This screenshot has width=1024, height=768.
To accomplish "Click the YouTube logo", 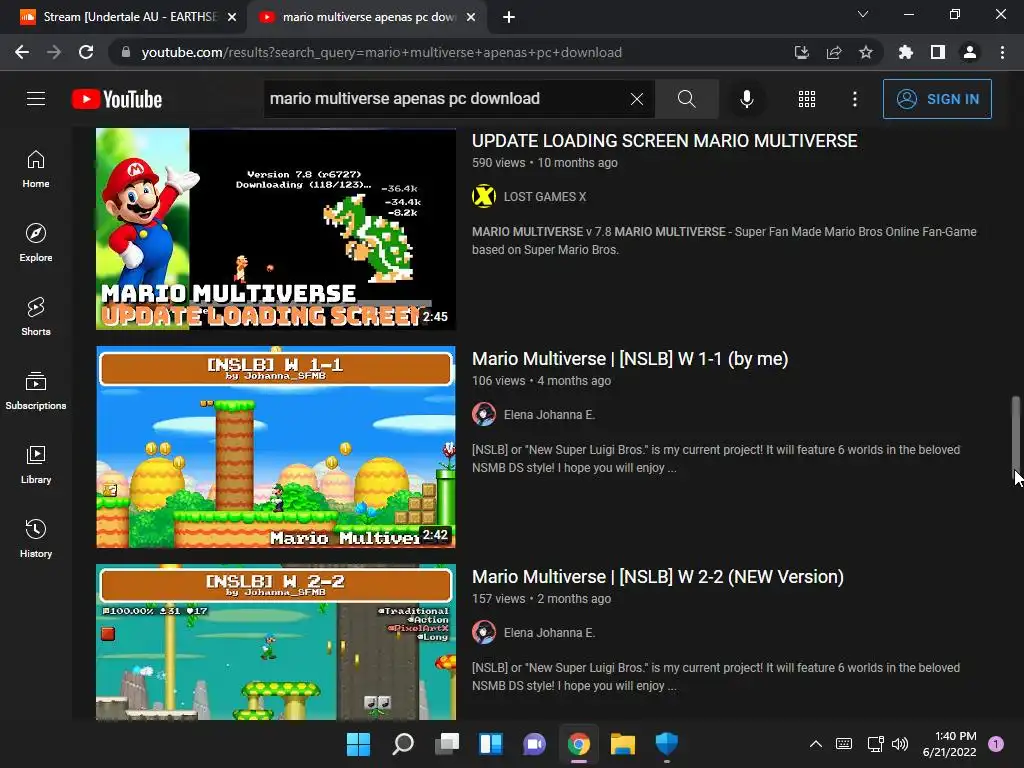I will coord(117,99).
